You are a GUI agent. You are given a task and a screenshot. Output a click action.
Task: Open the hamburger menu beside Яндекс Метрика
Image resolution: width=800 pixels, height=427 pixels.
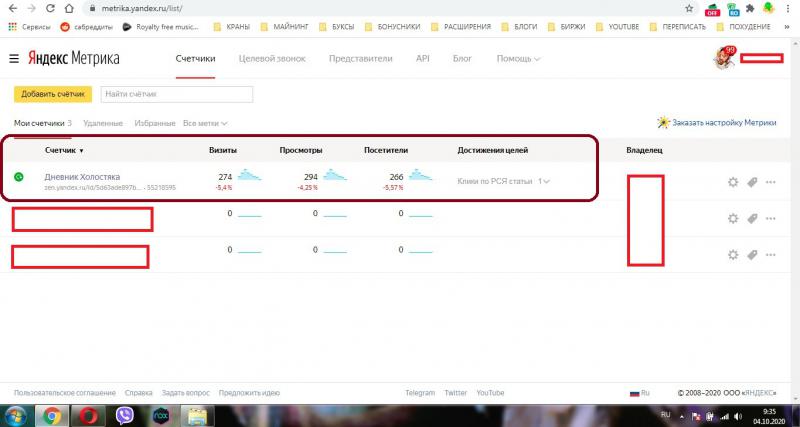tap(14, 59)
